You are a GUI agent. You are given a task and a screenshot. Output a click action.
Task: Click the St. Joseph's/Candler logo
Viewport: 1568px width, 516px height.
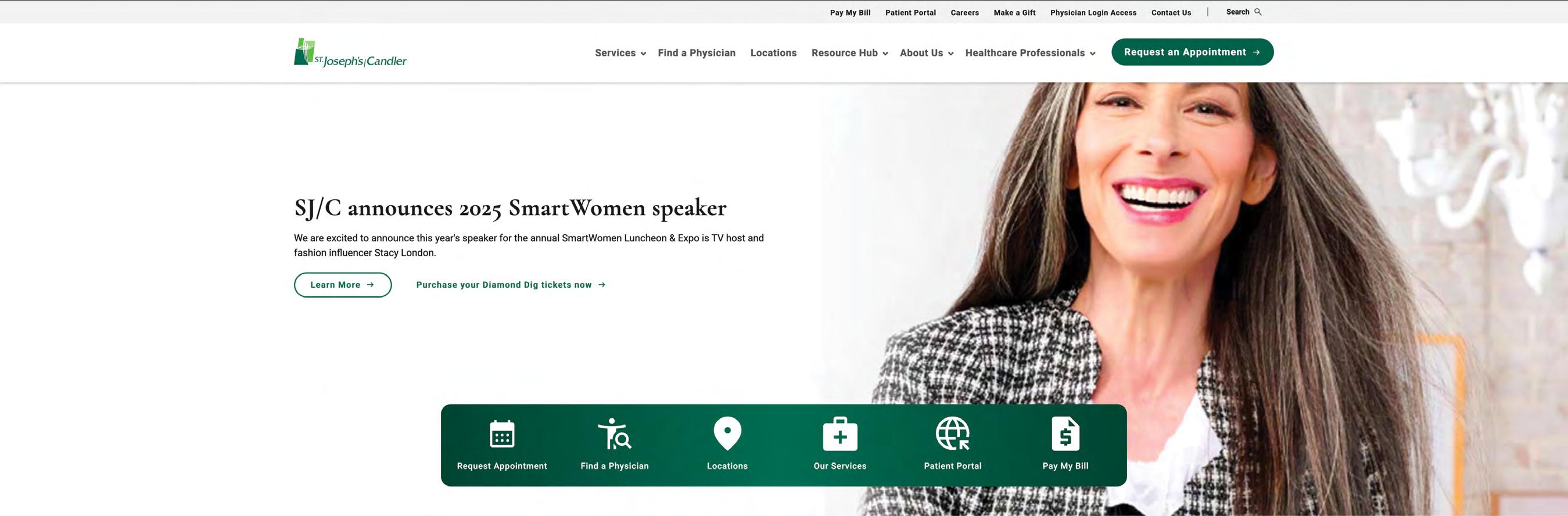click(x=350, y=53)
